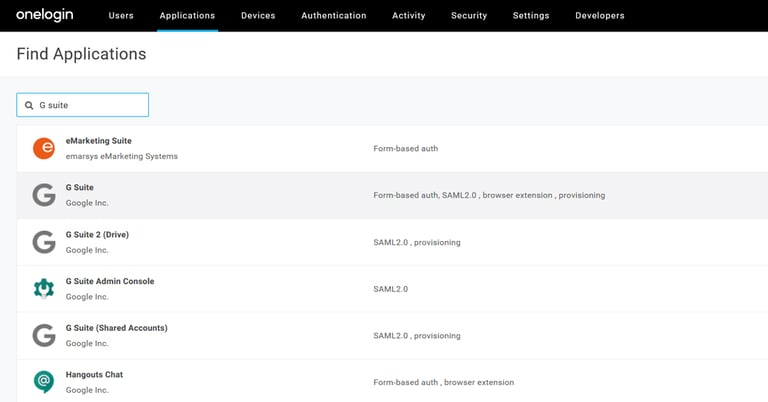Click the G Suite Google logo icon

(x=44, y=195)
